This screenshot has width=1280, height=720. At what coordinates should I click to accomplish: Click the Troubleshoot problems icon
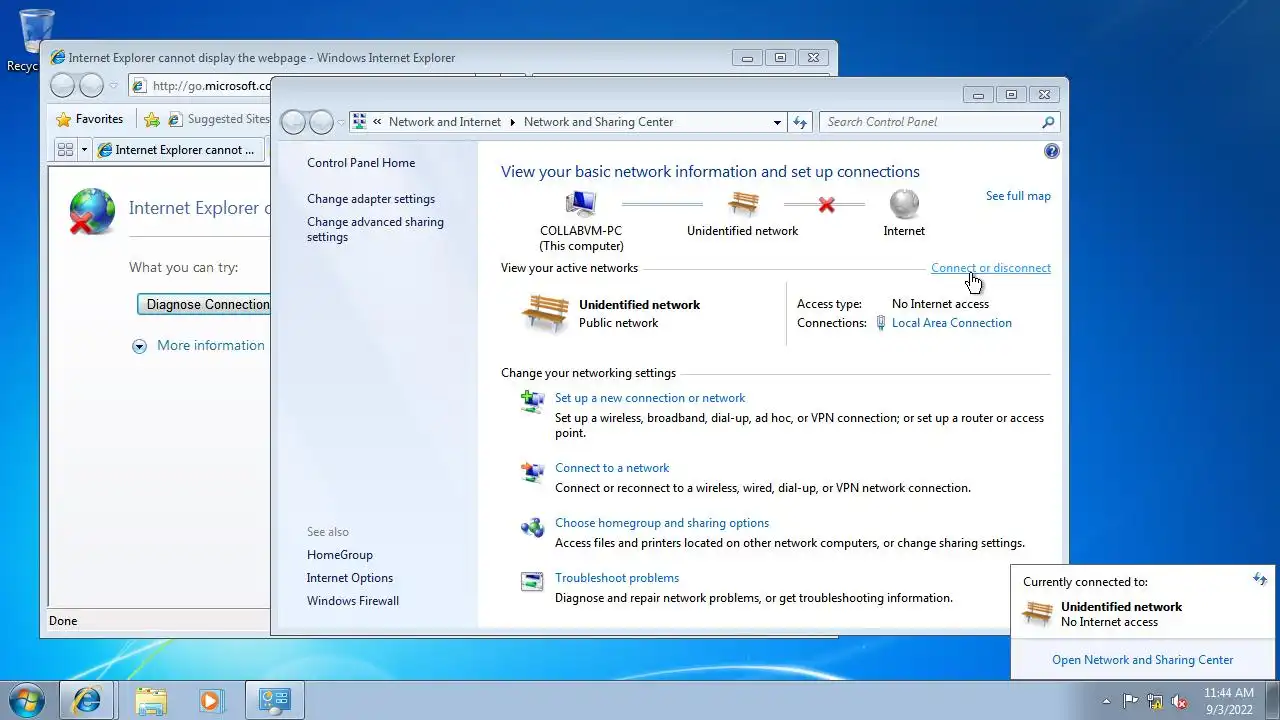pyautogui.click(x=532, y=581)
